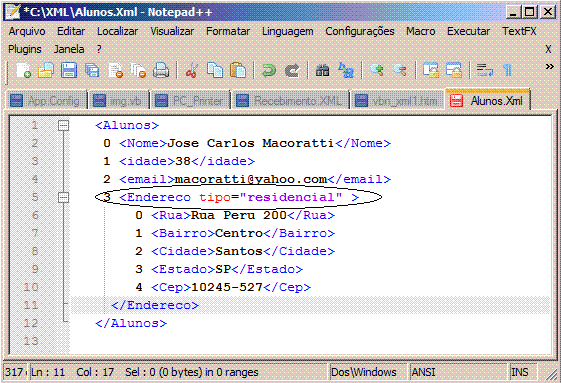
Task: Click the Replace toolbar icon
Action: tap(346, 70)
